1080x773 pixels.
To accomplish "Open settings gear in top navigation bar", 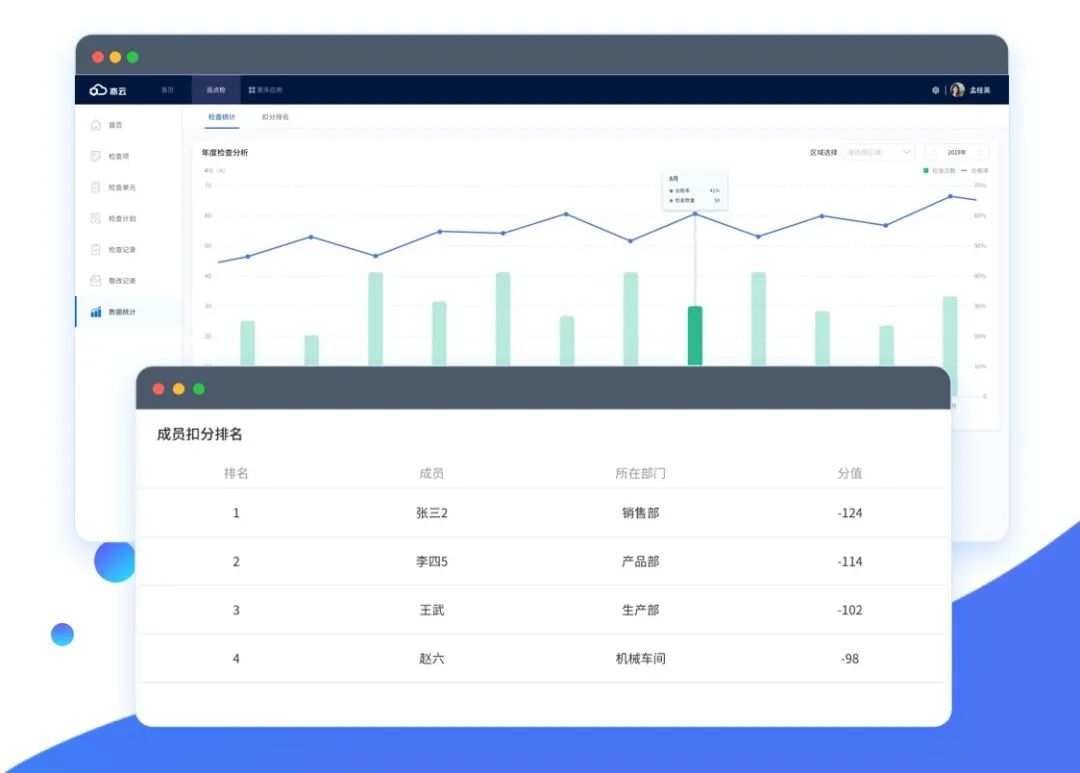I will [936, 90].
